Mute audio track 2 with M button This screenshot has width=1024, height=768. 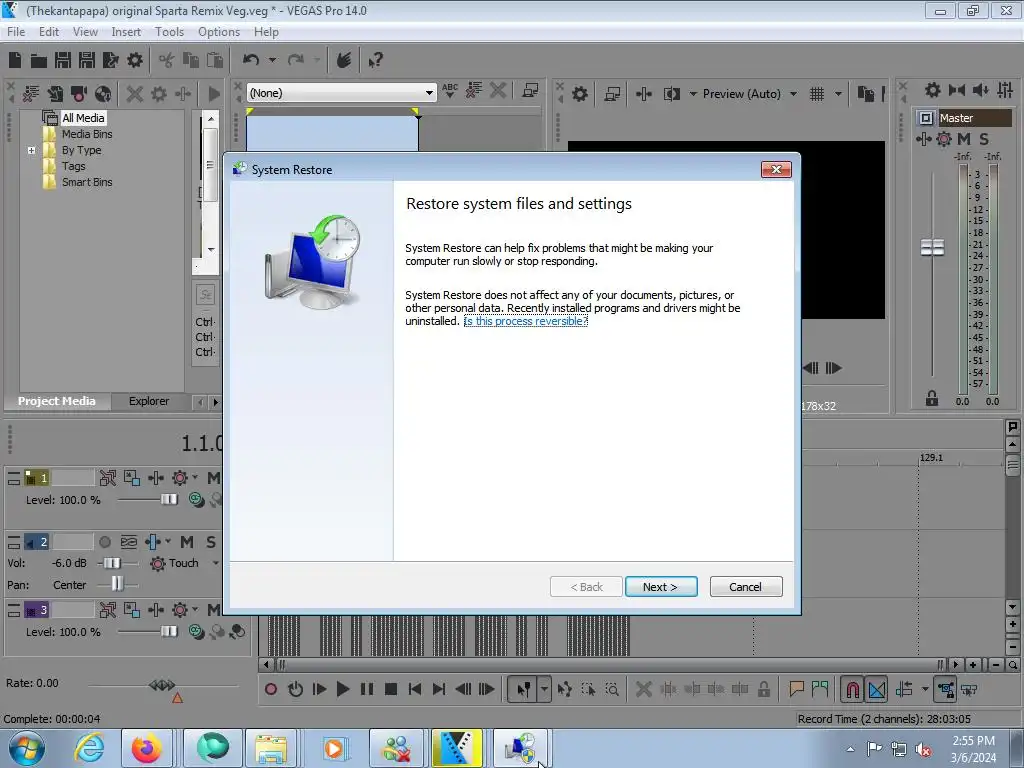pyautogui.click(x=187, y=542)
